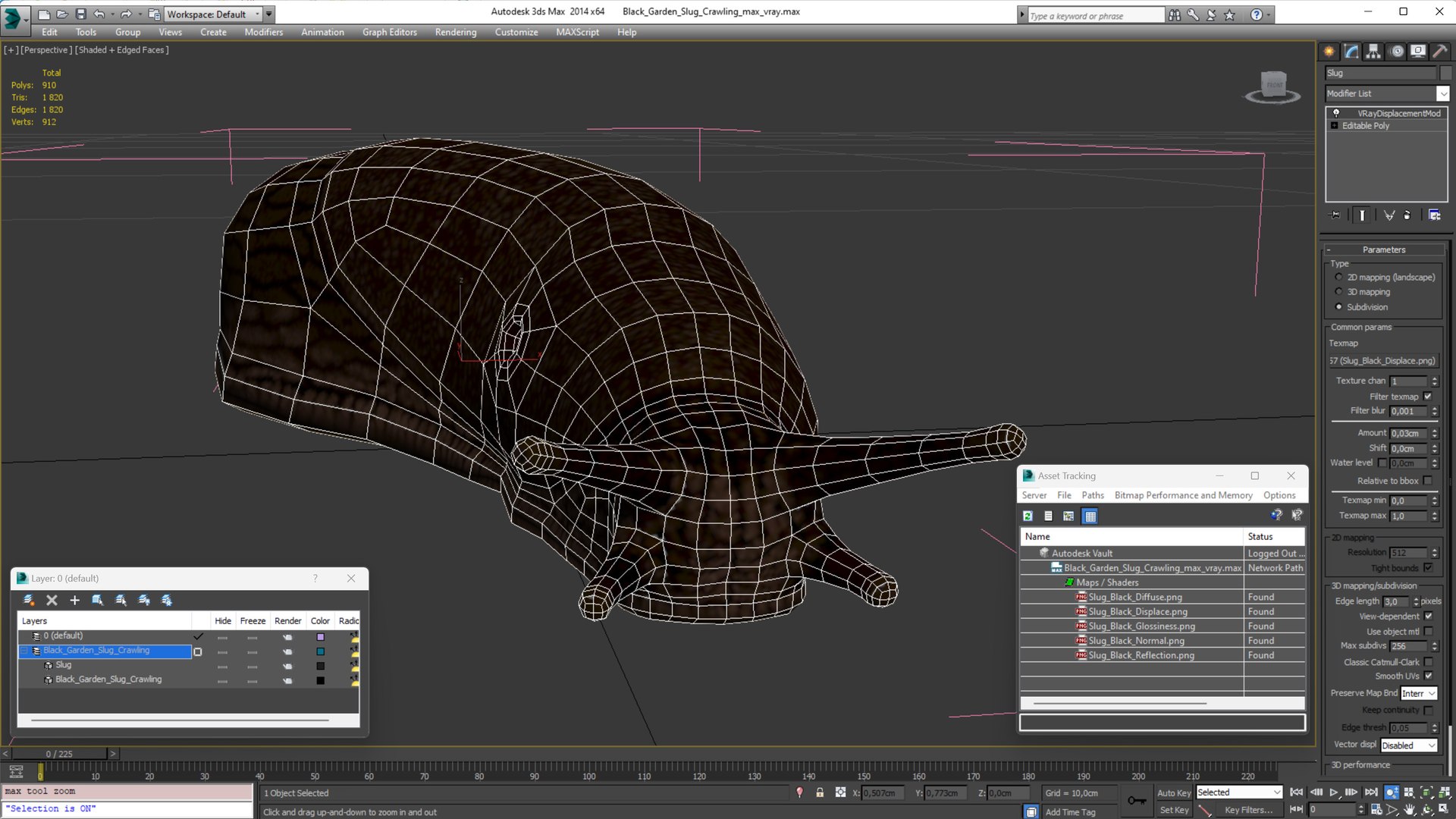Screen dimensions: 1456x819
Task: Open the Graph Editors menu
Action: click(x=390, y=32)
